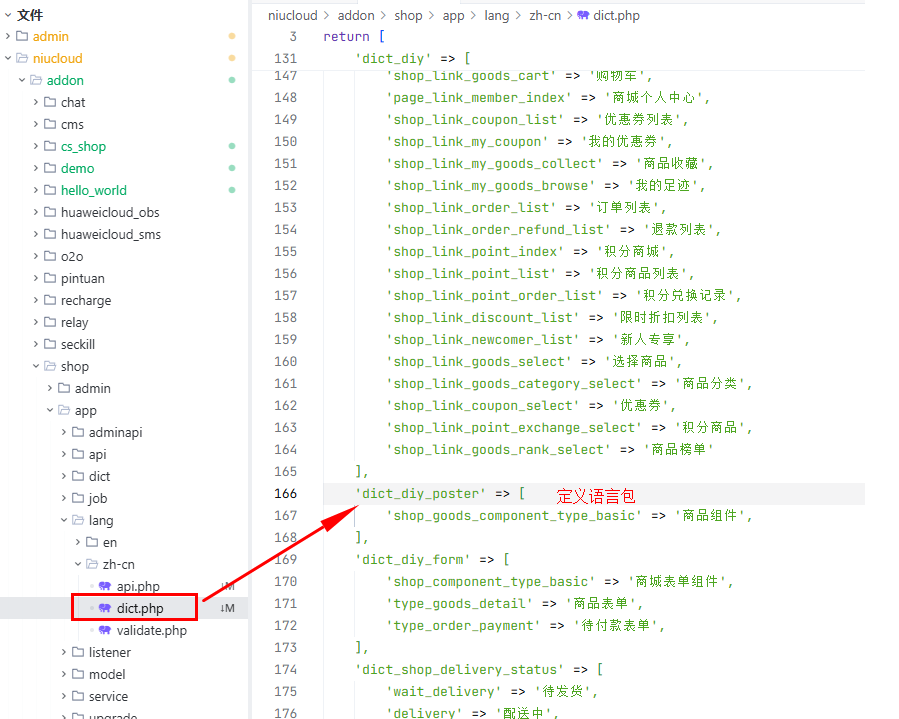Viewport: 899px width, 719px height.
Task: Collapse the zh-cn folder chevron
Action: [x=78, y=564]
